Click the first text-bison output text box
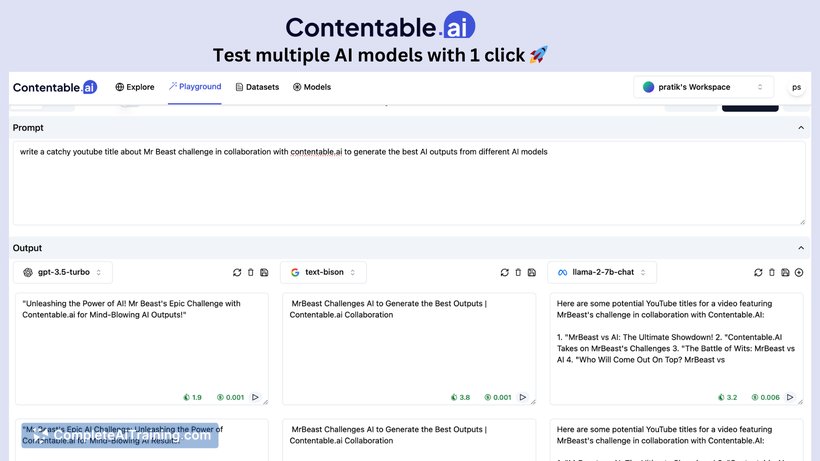Image resolution: width=820 pixels, height=461 pixels. pyautogui.click(x=409, y=349)
